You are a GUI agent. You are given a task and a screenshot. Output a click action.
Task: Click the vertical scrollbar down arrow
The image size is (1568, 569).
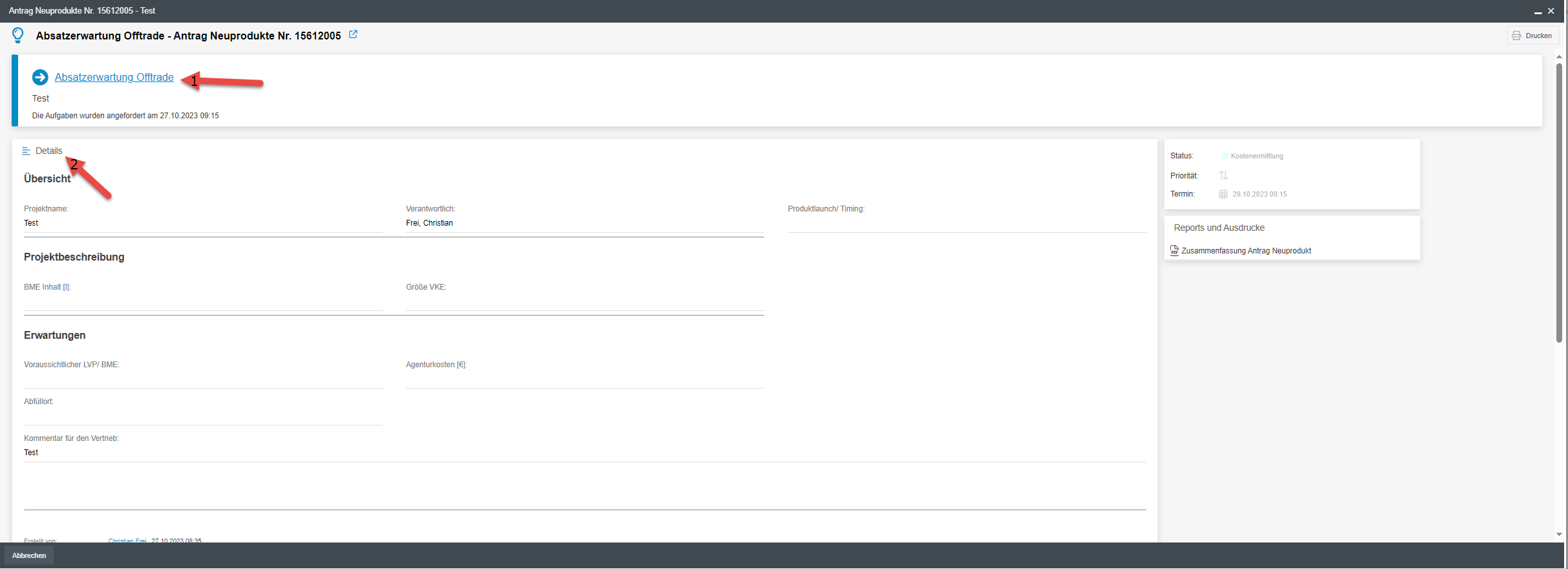tap(1559, 535)
